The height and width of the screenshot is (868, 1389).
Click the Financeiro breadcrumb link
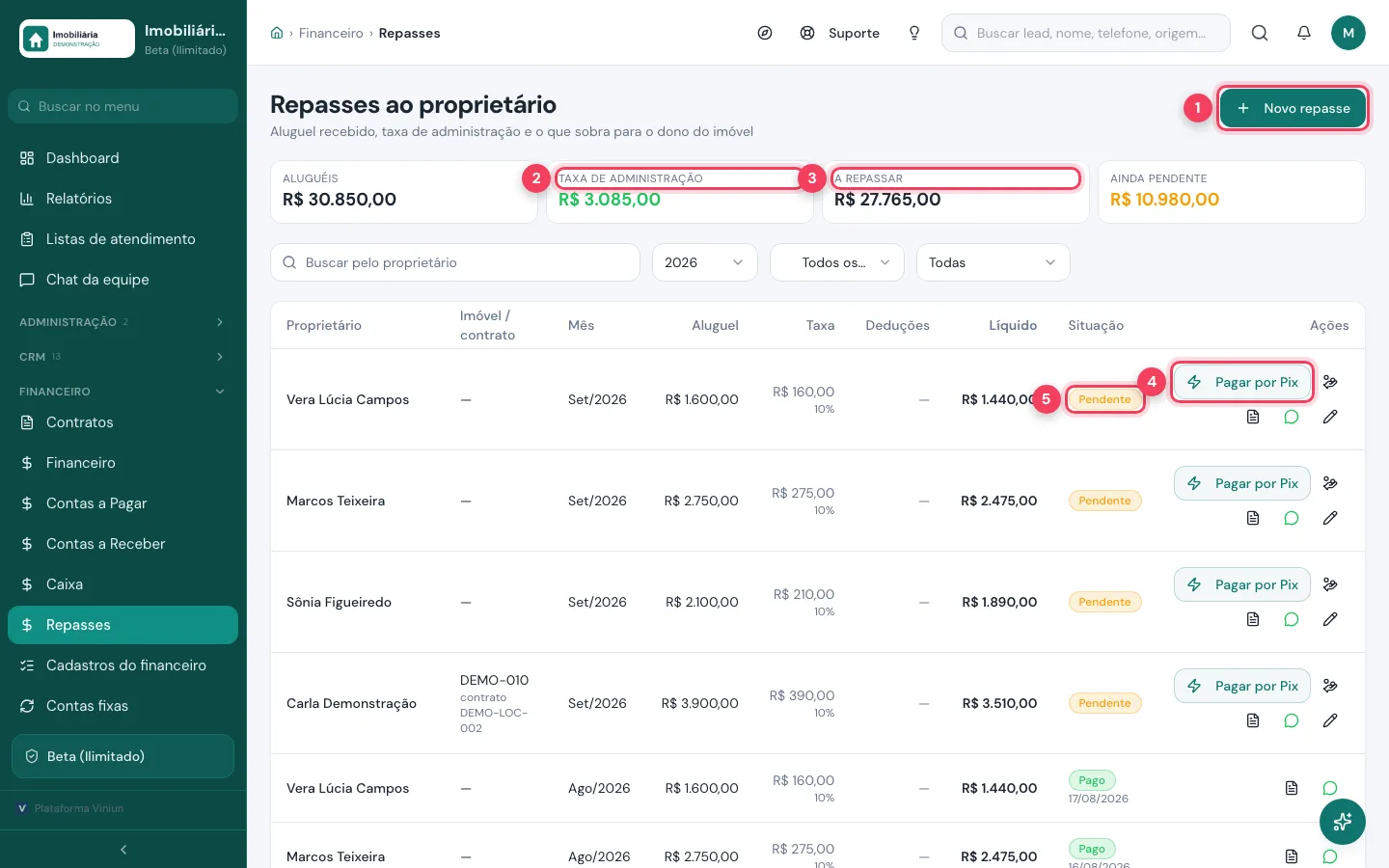331,33
